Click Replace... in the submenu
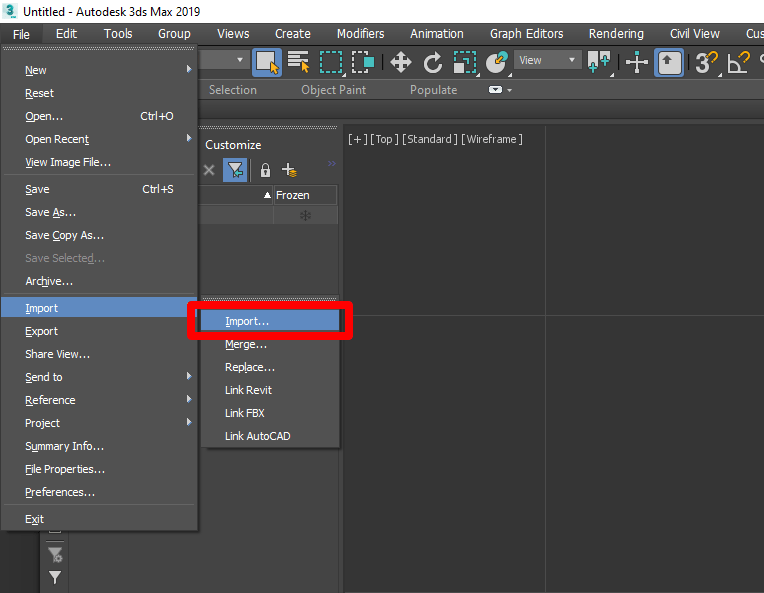 pyautogui.click(x=270, y=367)
